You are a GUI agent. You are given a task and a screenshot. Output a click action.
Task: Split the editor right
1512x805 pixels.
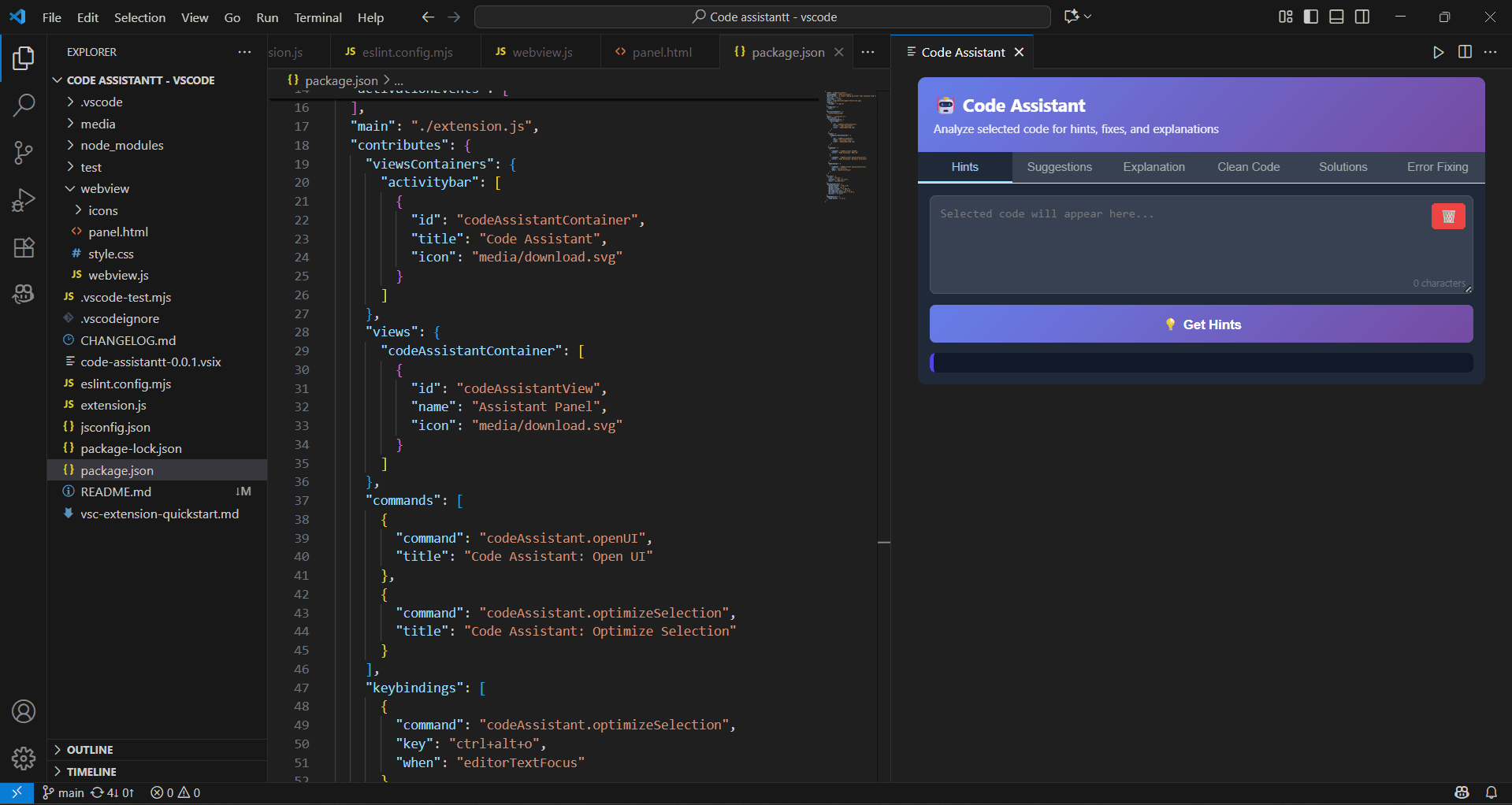[x=1465, y=52]
